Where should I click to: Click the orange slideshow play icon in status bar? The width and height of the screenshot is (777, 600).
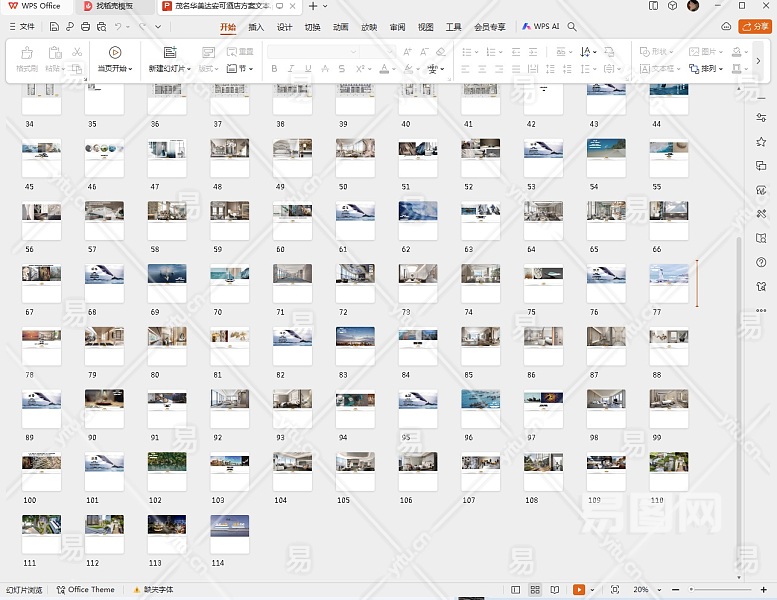578,590
